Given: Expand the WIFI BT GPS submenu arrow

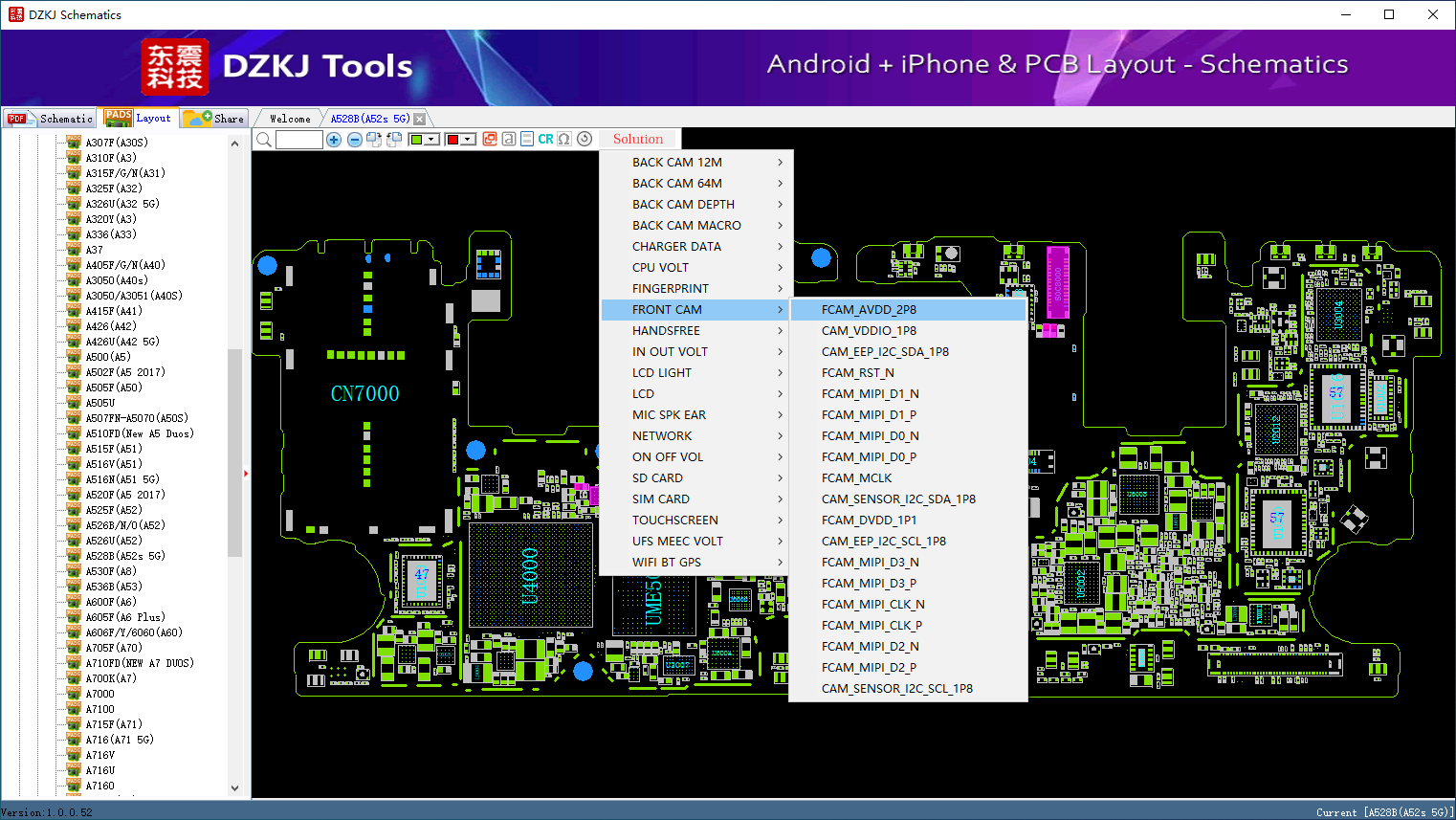Looking at the screenshot, I should pos(780,563).
